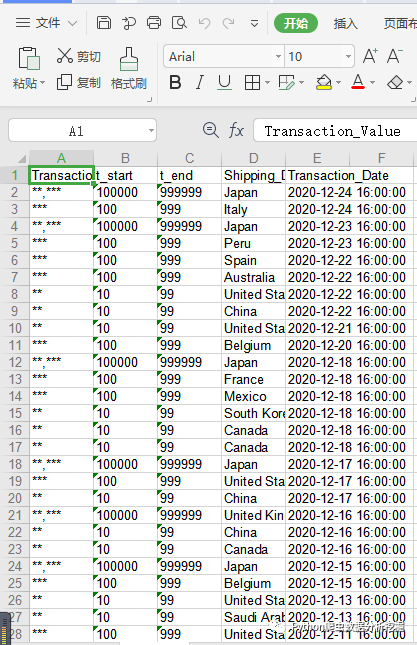The image size is (417, 645).
Task: Click cell C1 t_end
Action: pyautogui.click(x=190, y=176)
